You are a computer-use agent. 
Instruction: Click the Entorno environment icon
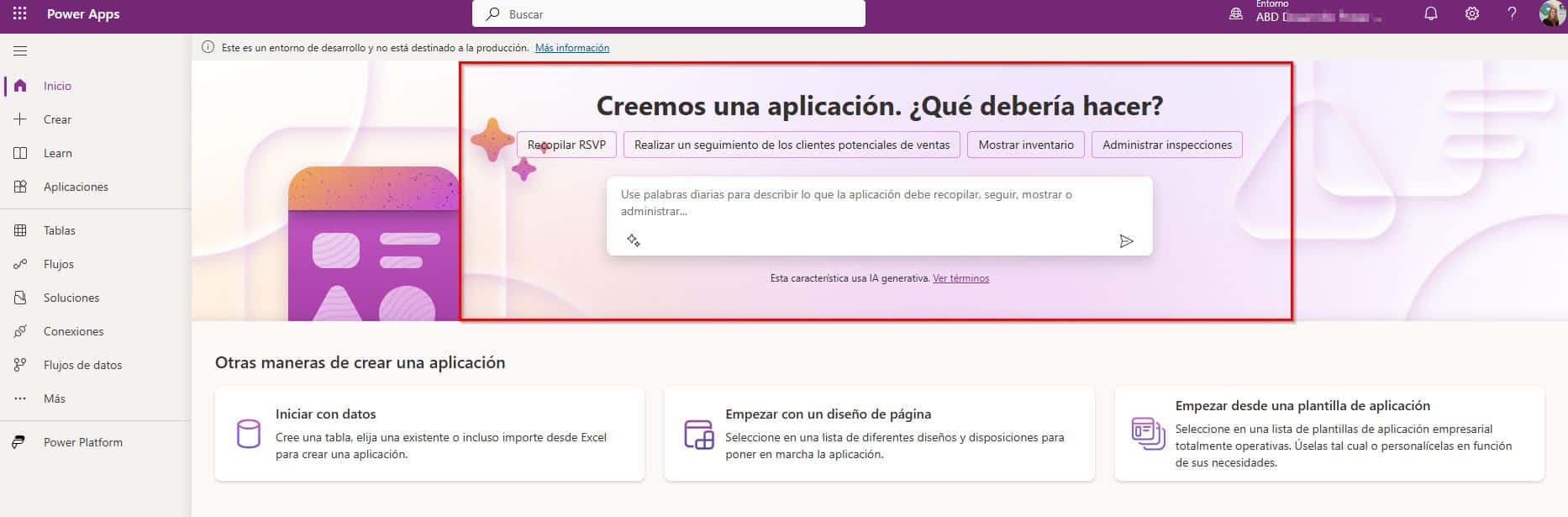[1236, 14]
